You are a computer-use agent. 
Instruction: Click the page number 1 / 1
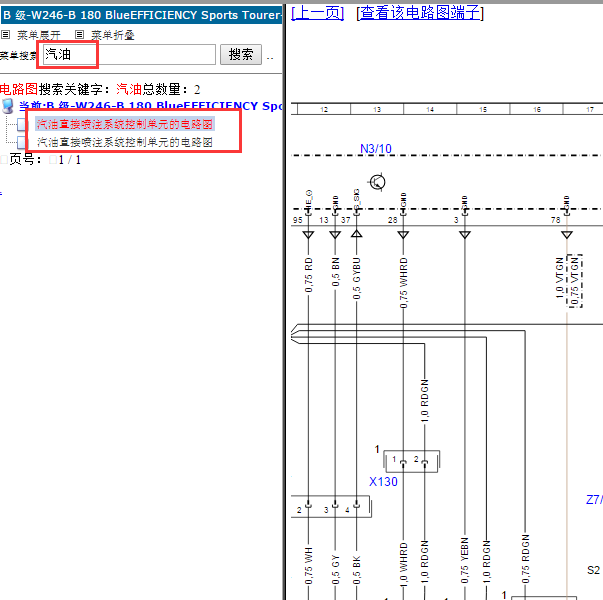coord(70,160)
